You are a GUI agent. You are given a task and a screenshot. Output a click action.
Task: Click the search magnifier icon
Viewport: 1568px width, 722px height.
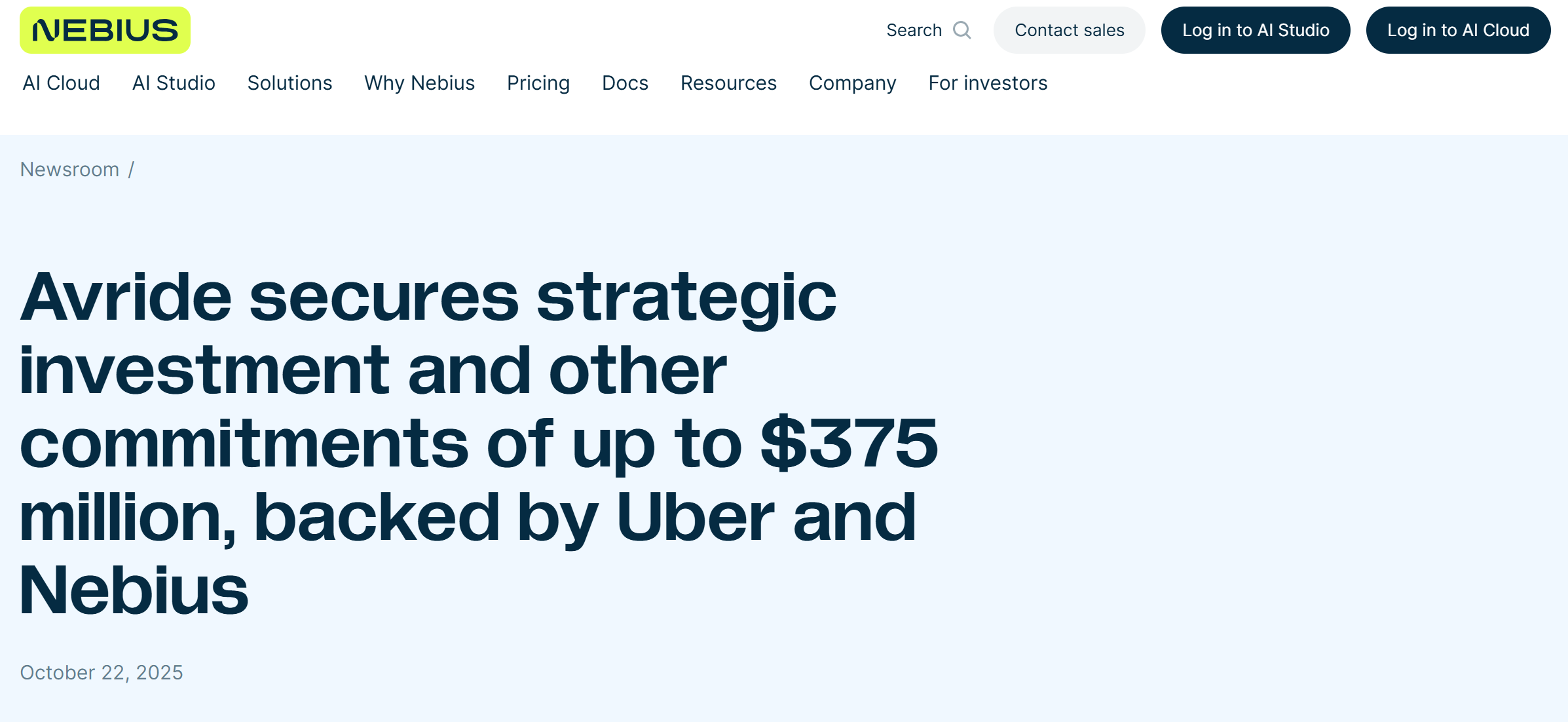(x=961, y=30)
